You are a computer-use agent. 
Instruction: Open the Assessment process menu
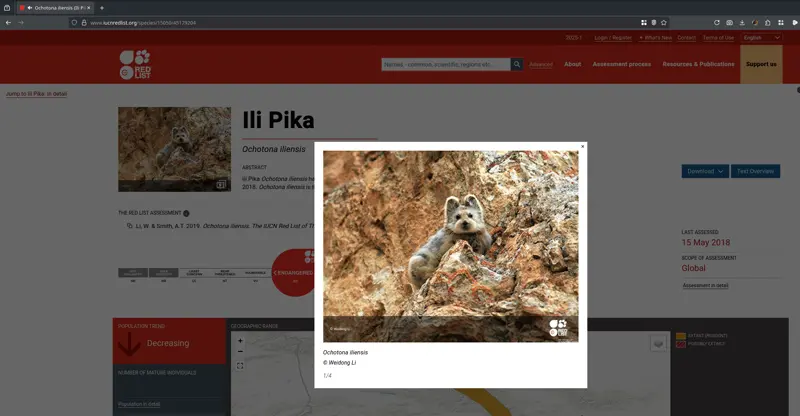[x=621, y=64]
